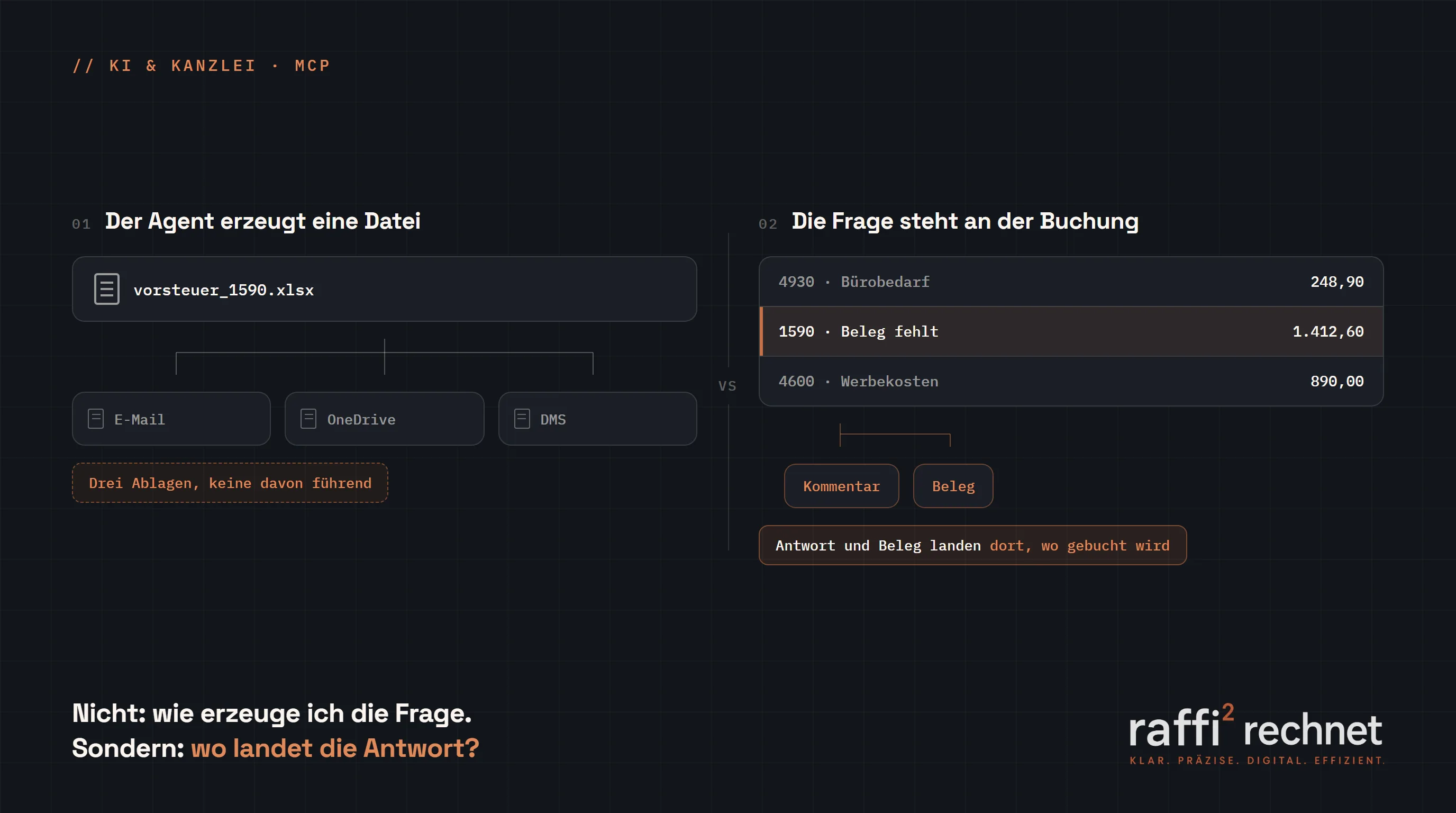Click the Beleg button
This screenshot has width=1456, height=813.
953,486
